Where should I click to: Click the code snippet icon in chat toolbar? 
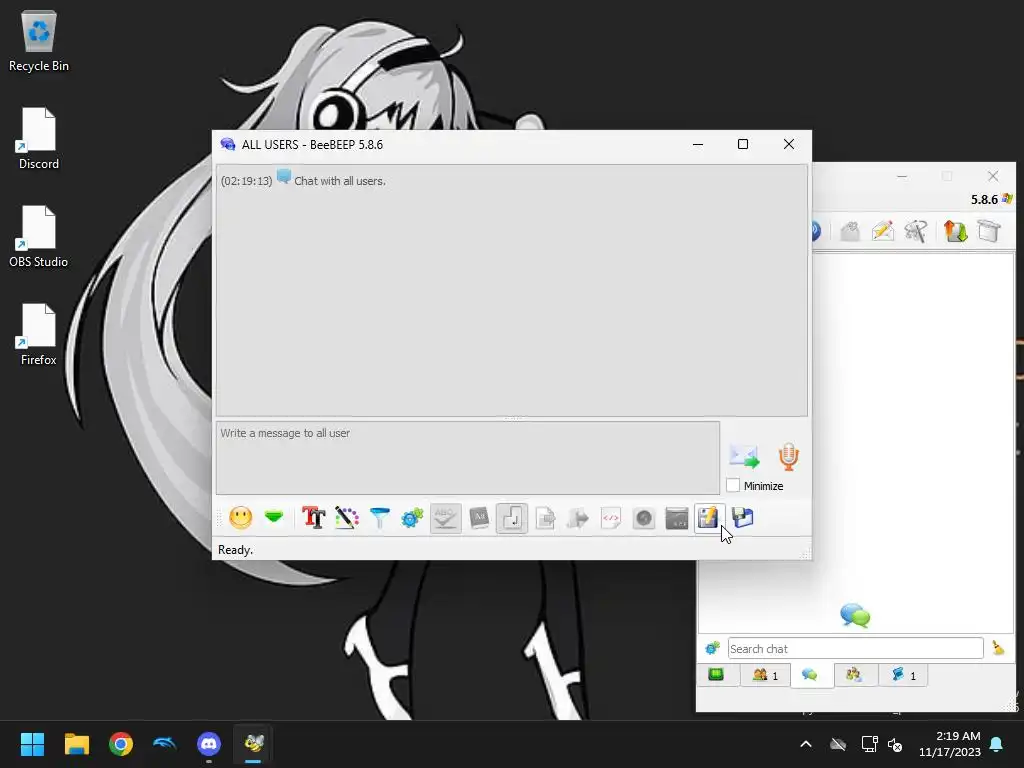click(611, 519)
